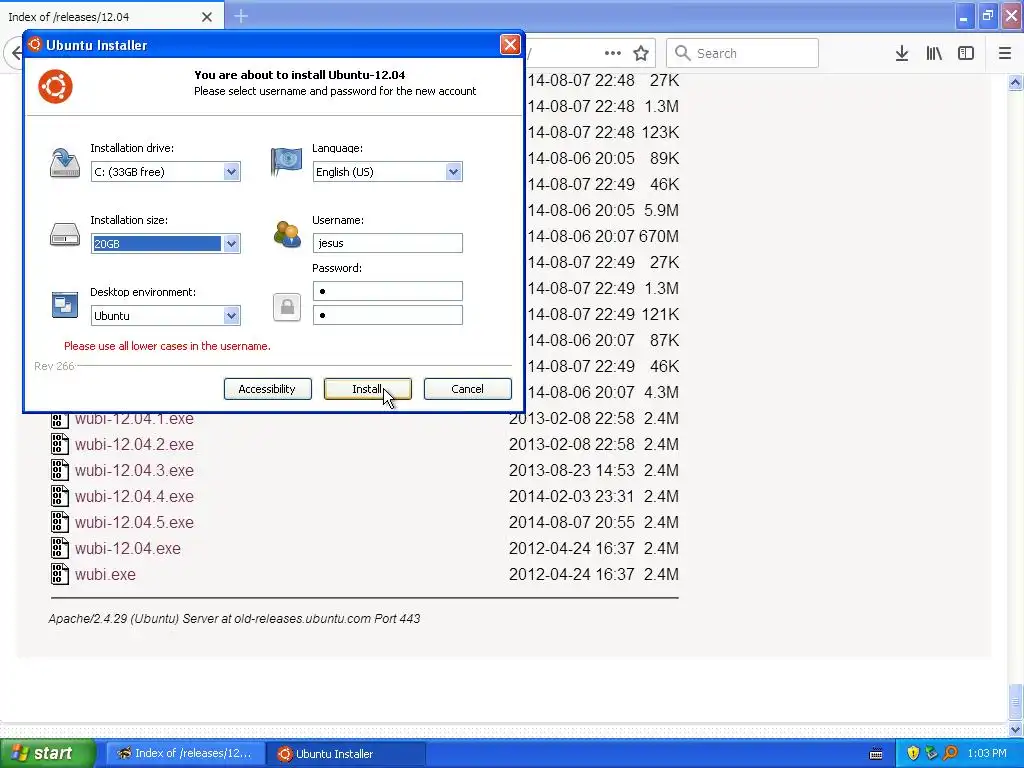Click the scrollbar down arrow in browser
The image size is (1024, 768).
(1016, 729)
